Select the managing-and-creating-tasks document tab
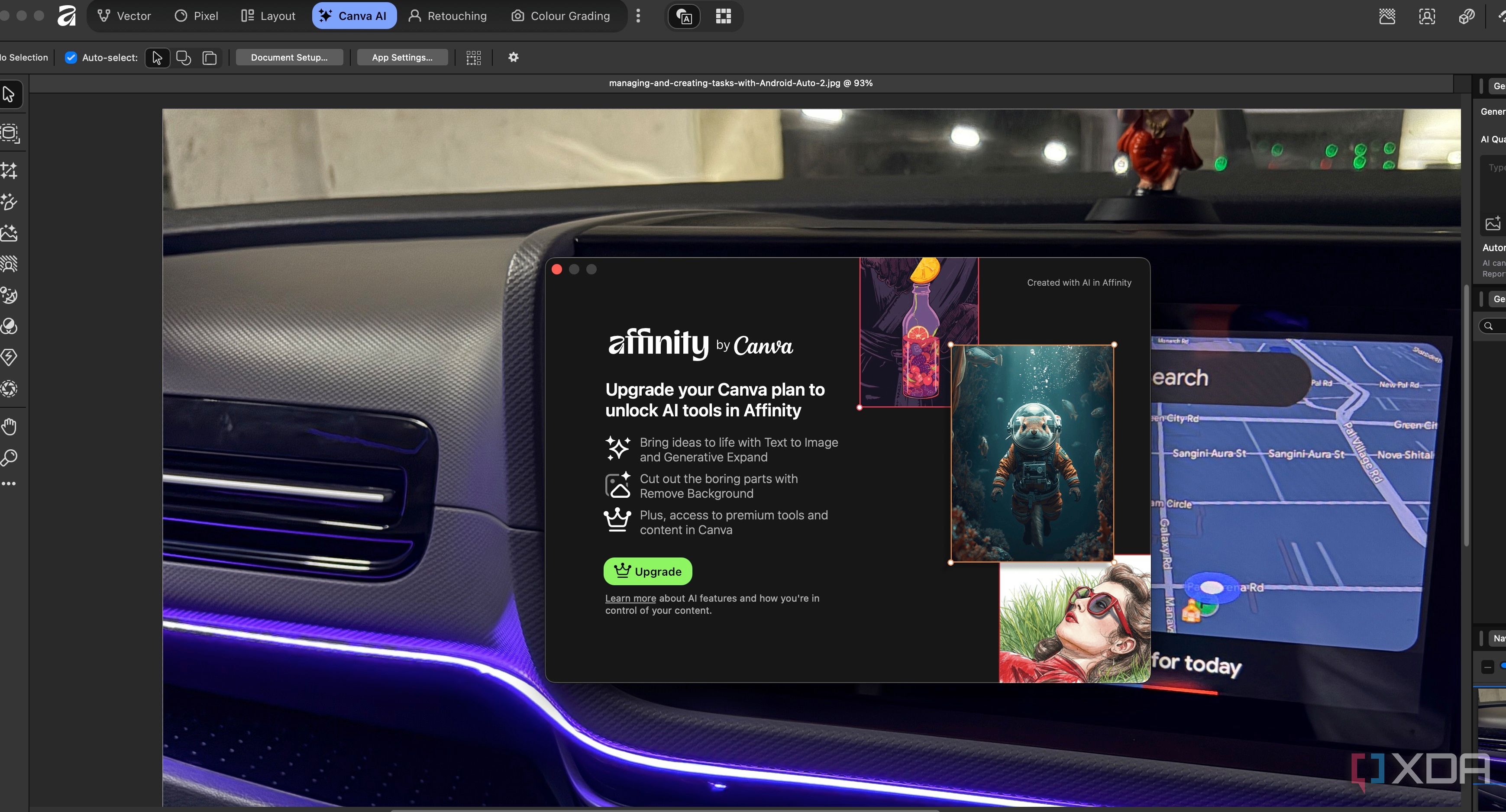The height and width of the screenshot is (812, 1506). tap(741, 83)
